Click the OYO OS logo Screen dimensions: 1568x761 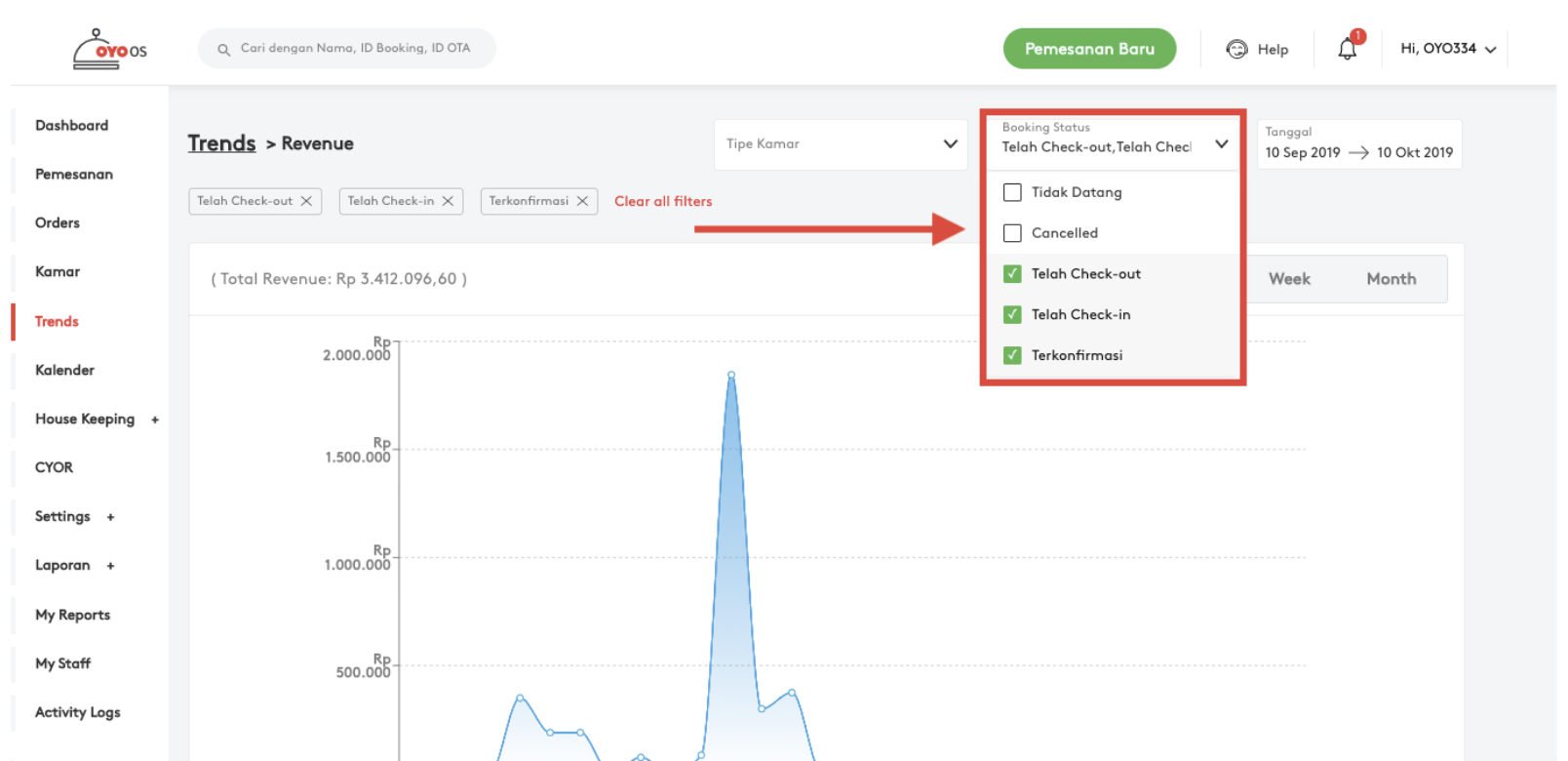(110, 49)
